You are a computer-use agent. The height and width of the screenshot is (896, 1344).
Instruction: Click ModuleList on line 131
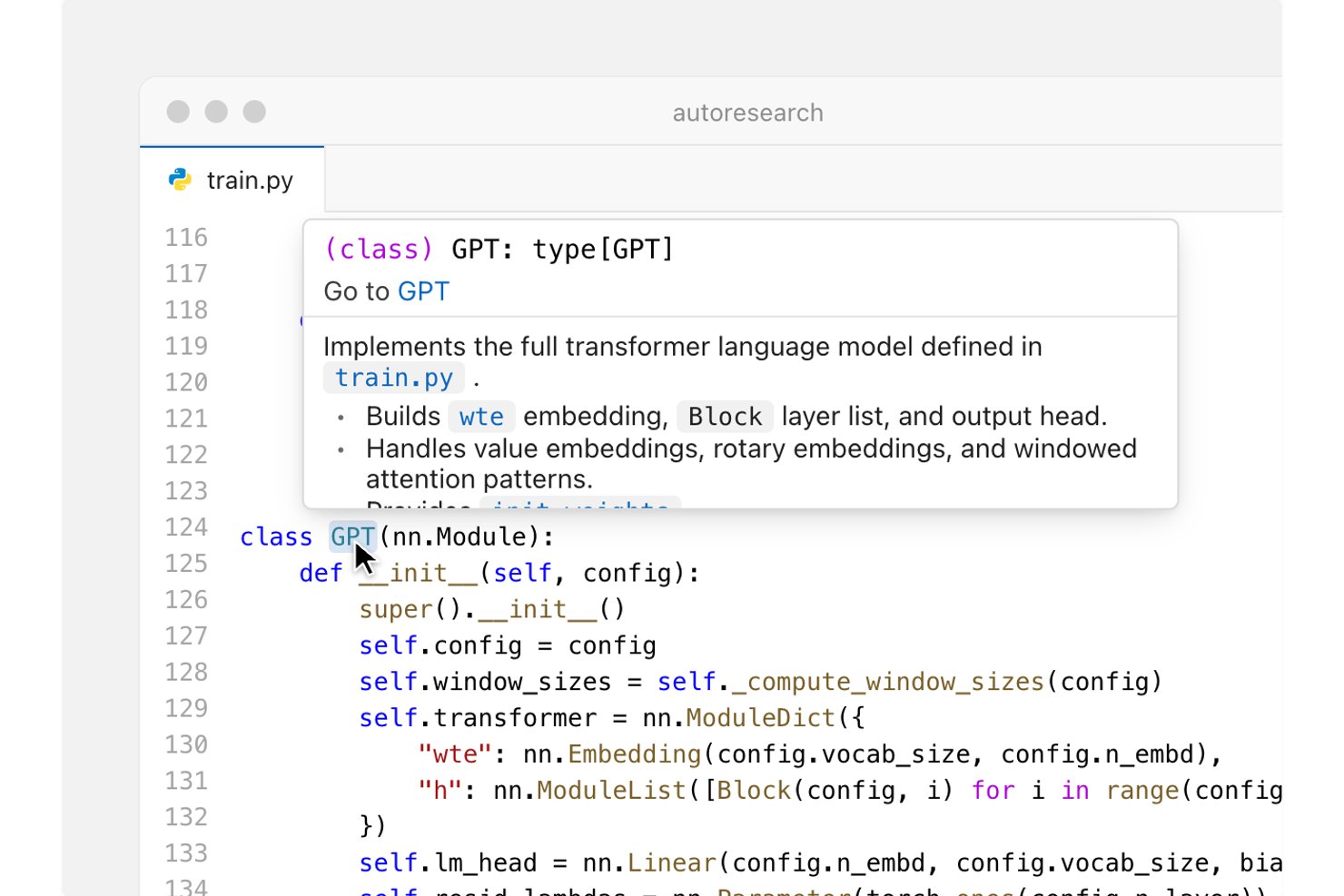[x=611, y=791]
